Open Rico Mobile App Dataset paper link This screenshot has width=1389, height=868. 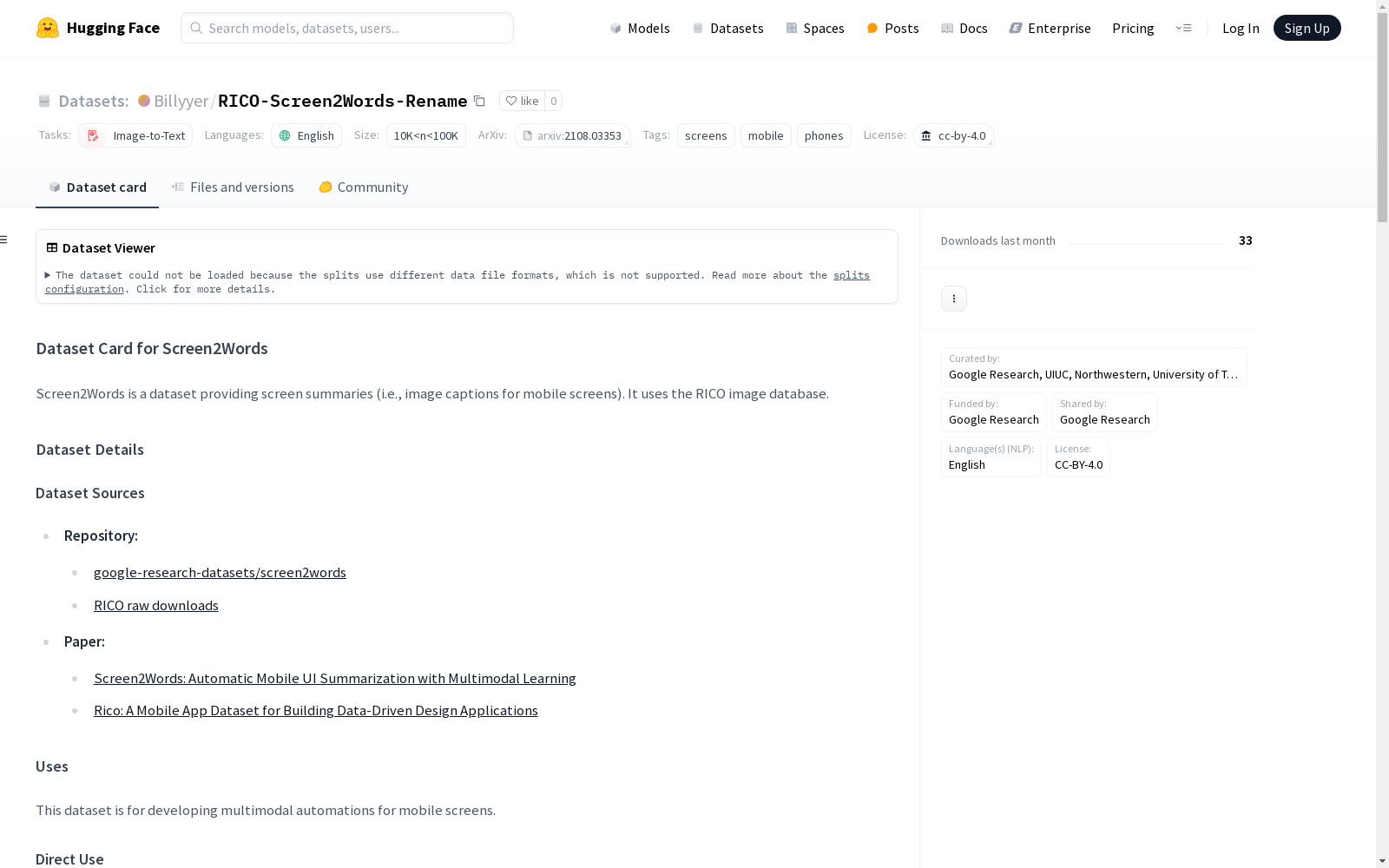[x=316, y=711]
